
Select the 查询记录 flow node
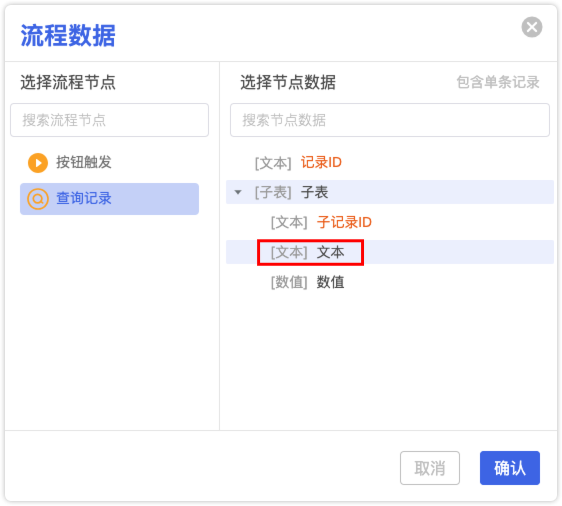point(109,199)
